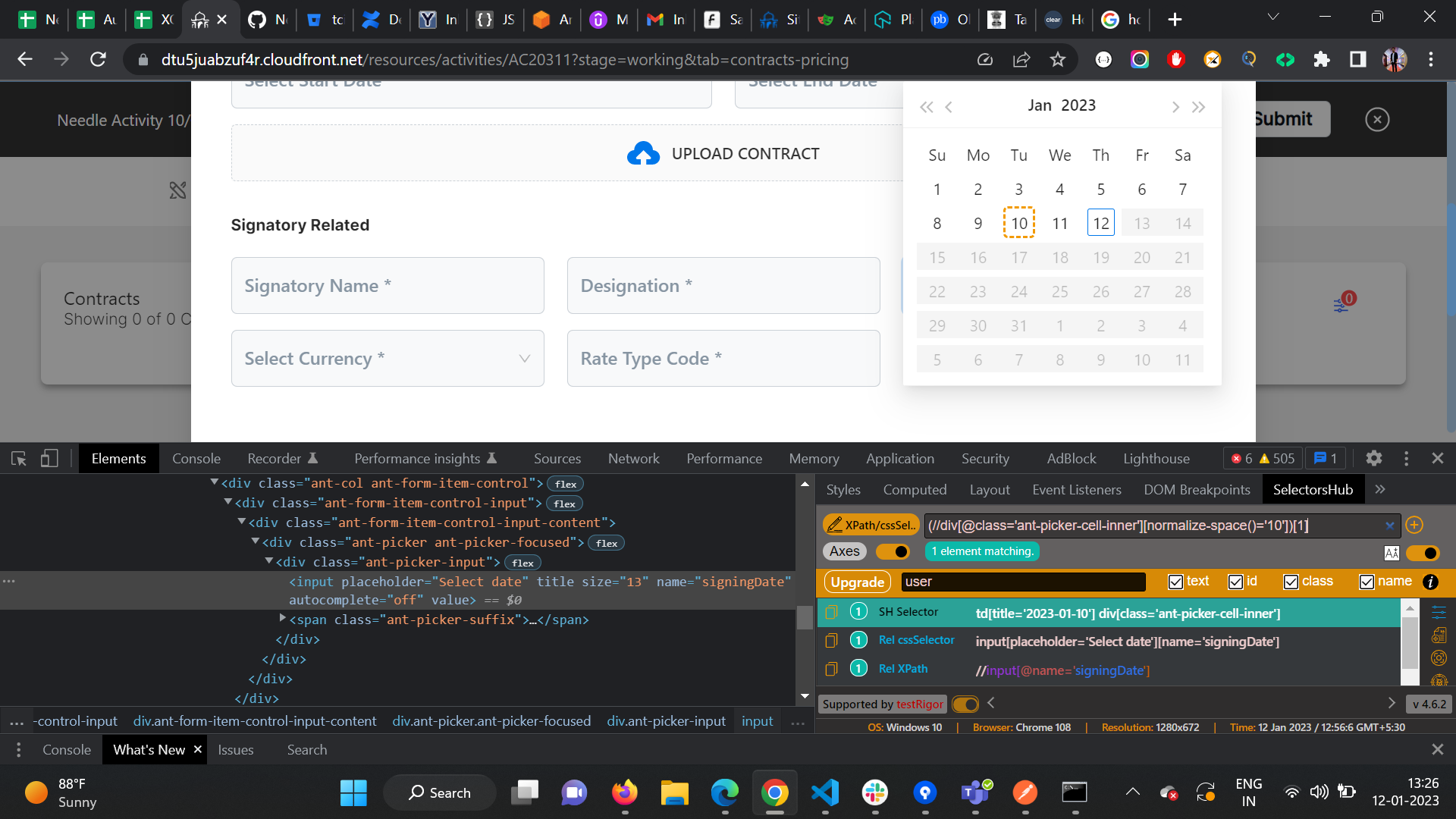1456x819 pixels.
Task: Switch to the Network panel tab
Action: 633,458
